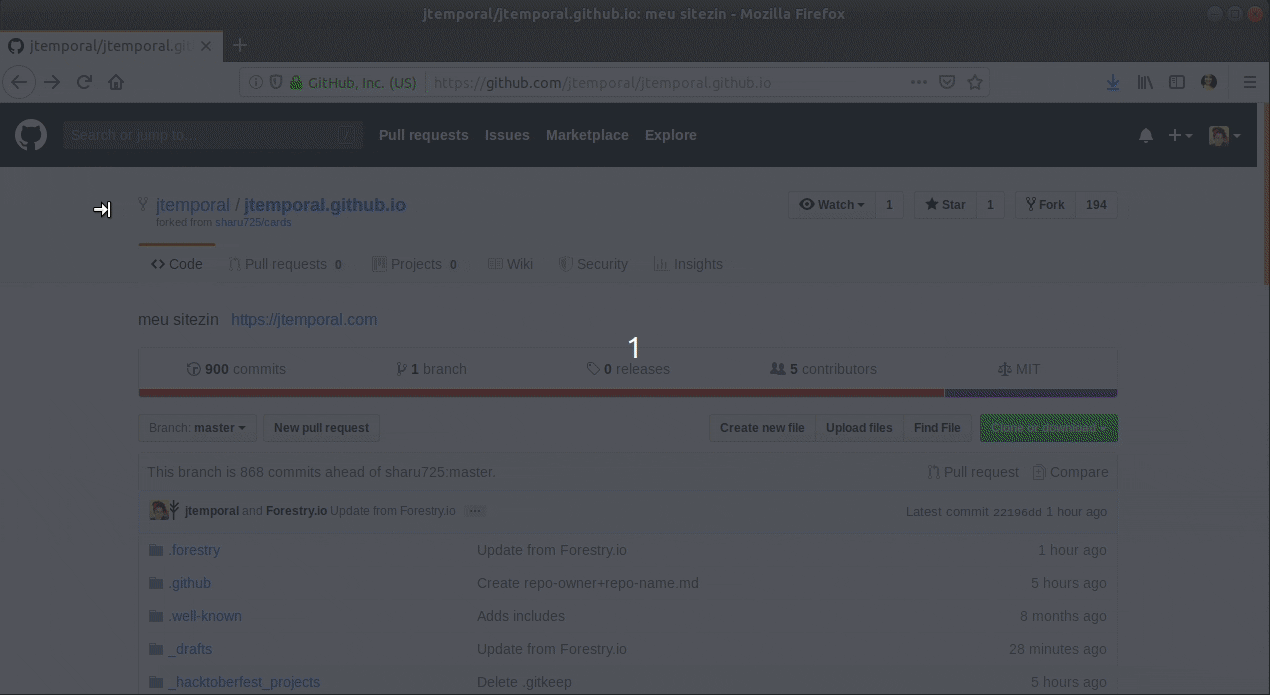Open the notifications bell

tap(1146, 135)
